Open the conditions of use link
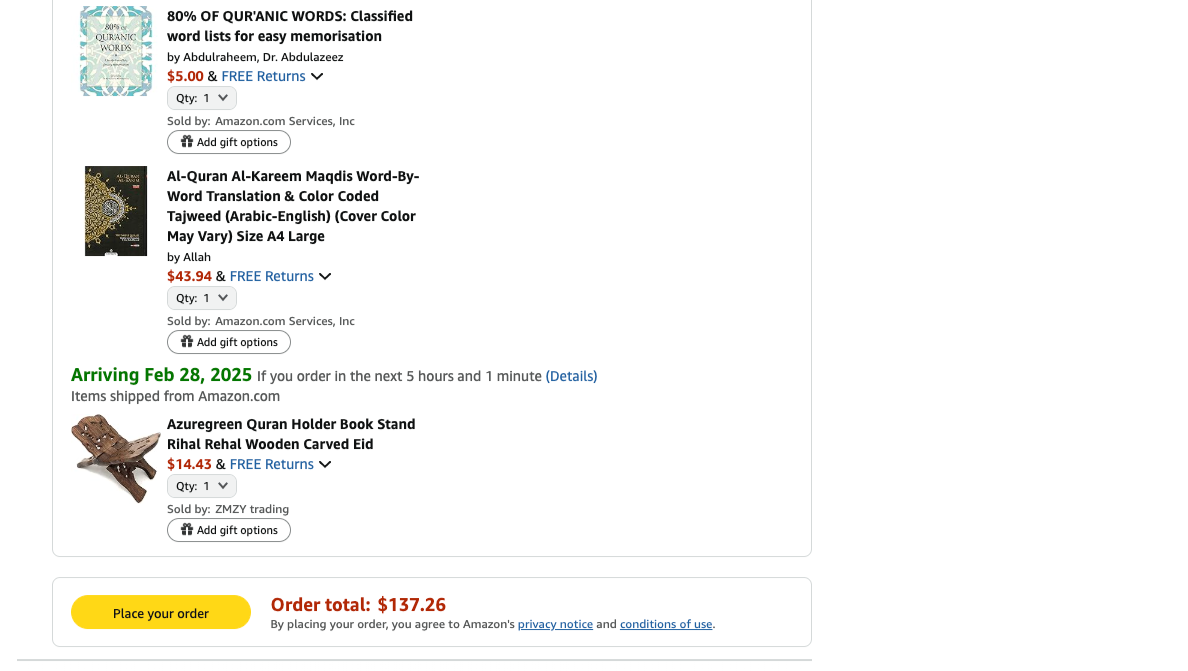 [666, 624]
